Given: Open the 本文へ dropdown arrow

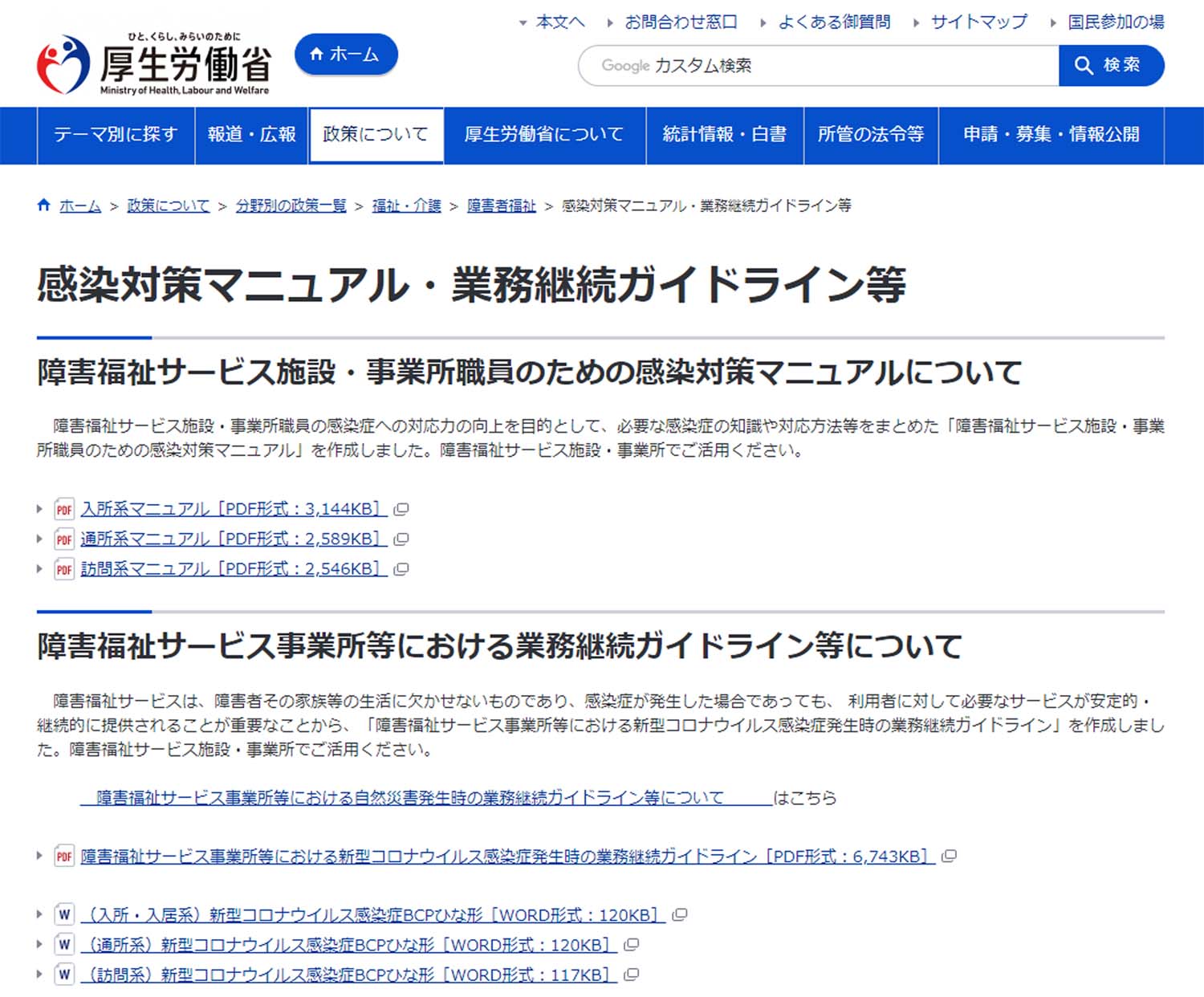Looking at the screenshot, I should click(523, 22).
